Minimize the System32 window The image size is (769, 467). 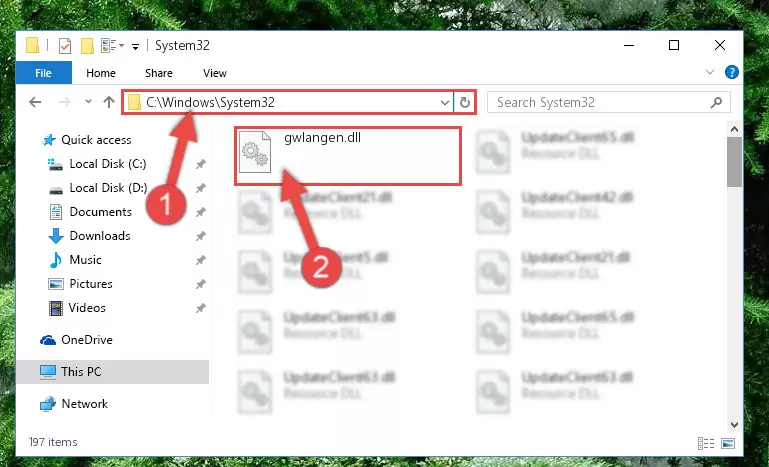coord(629,45)
